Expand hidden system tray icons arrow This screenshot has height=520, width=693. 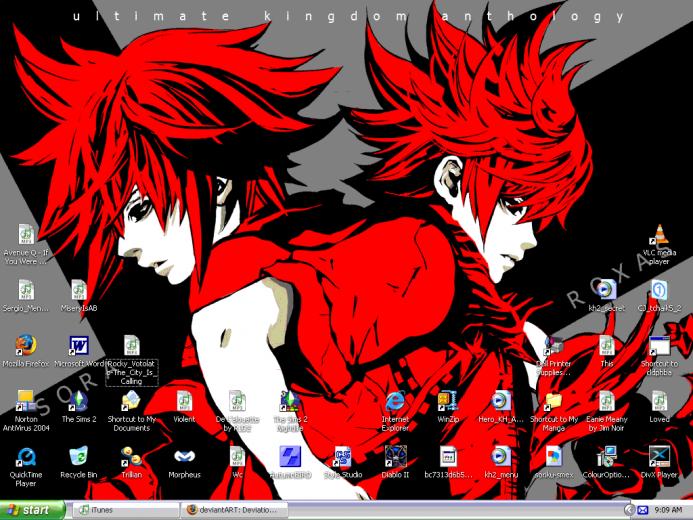[629, 510]
